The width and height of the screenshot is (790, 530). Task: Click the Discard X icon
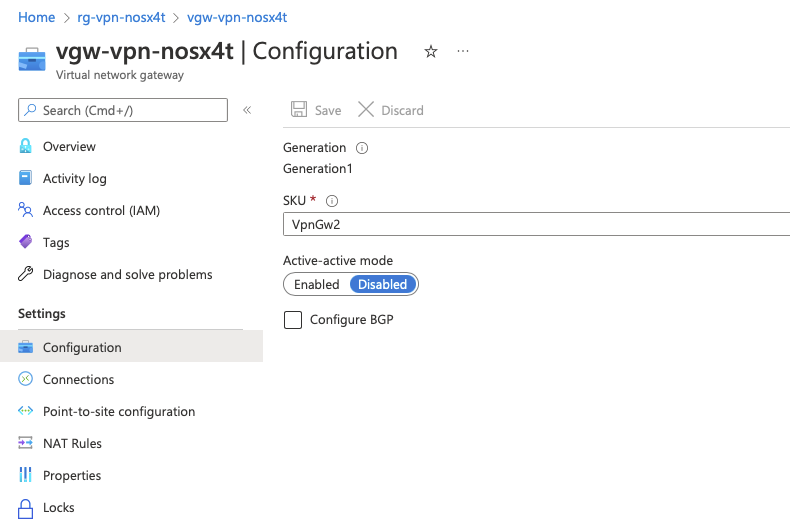[x=366, y=109]
